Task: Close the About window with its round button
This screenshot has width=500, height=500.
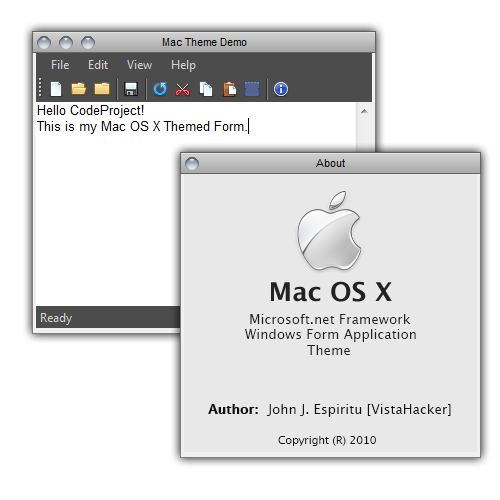Action: pyautogui.click(x=192, y=164)
